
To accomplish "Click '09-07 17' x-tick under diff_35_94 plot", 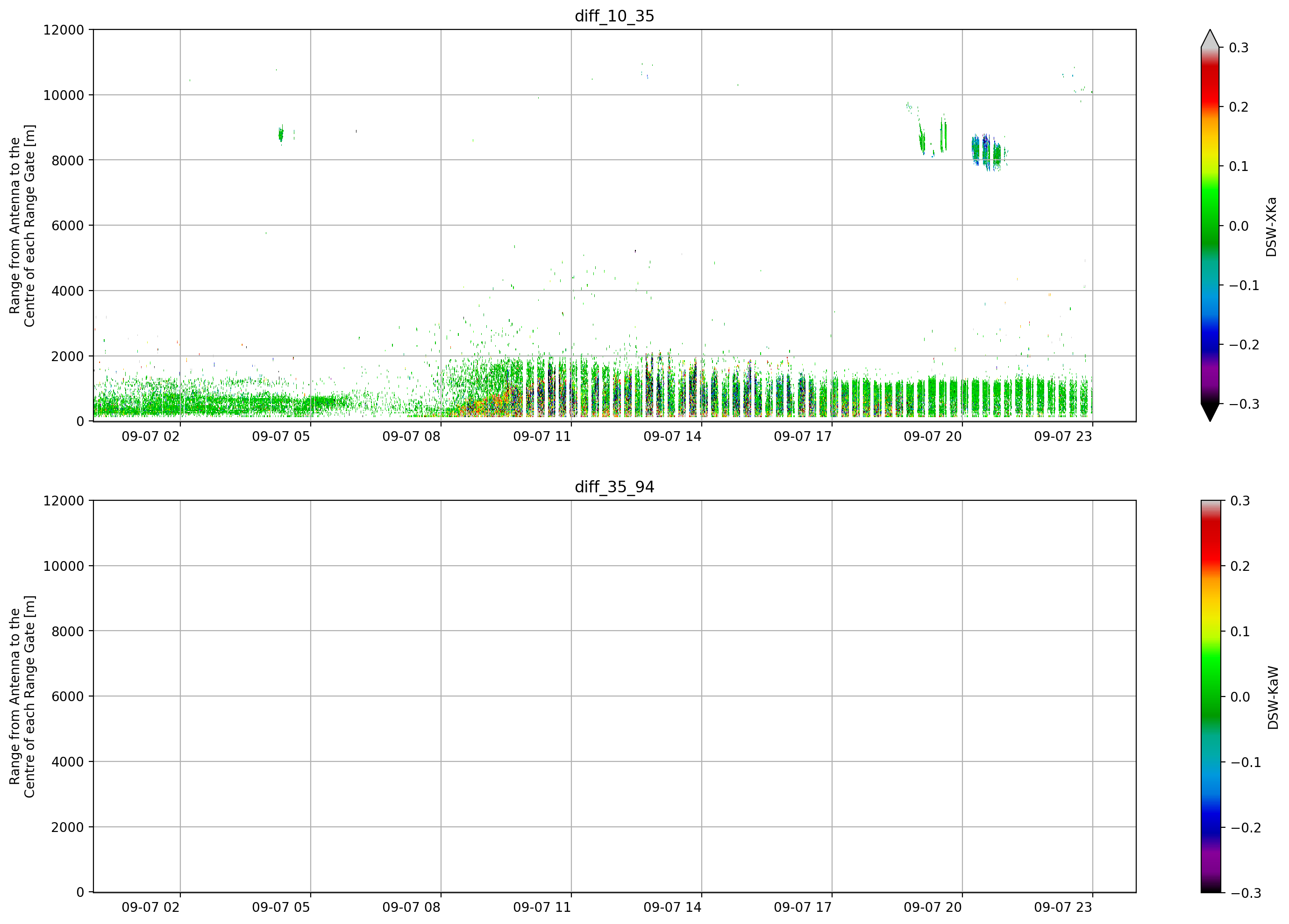I will 803,908.
